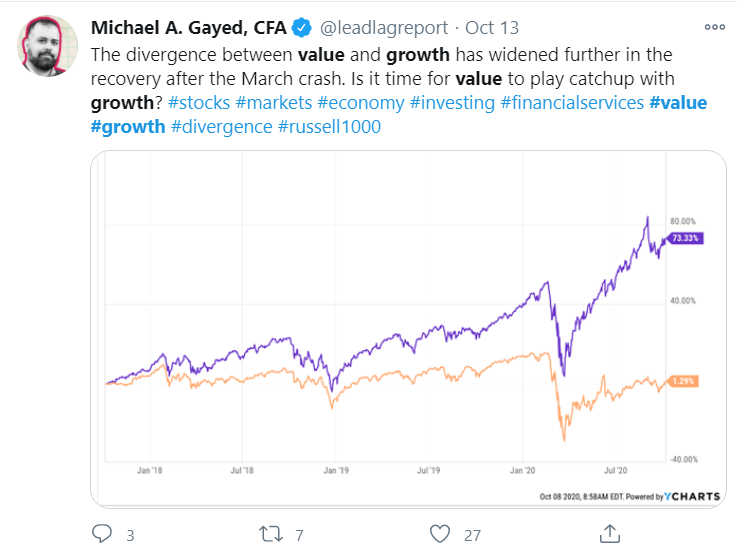Open the share upload icon
737x545 pixels.
610,533
